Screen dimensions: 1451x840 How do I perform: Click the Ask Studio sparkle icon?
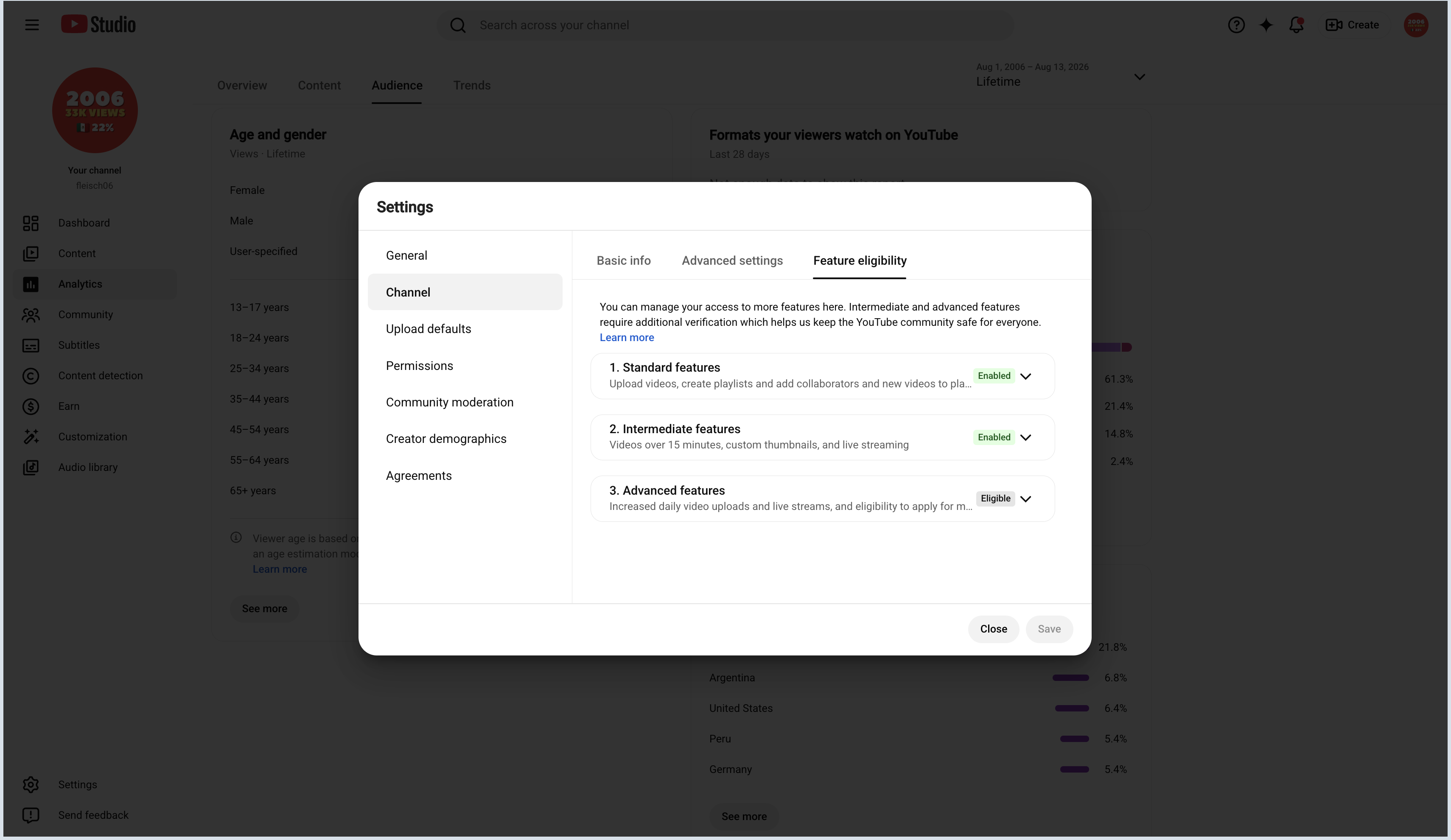click(x=1266, y=25)
